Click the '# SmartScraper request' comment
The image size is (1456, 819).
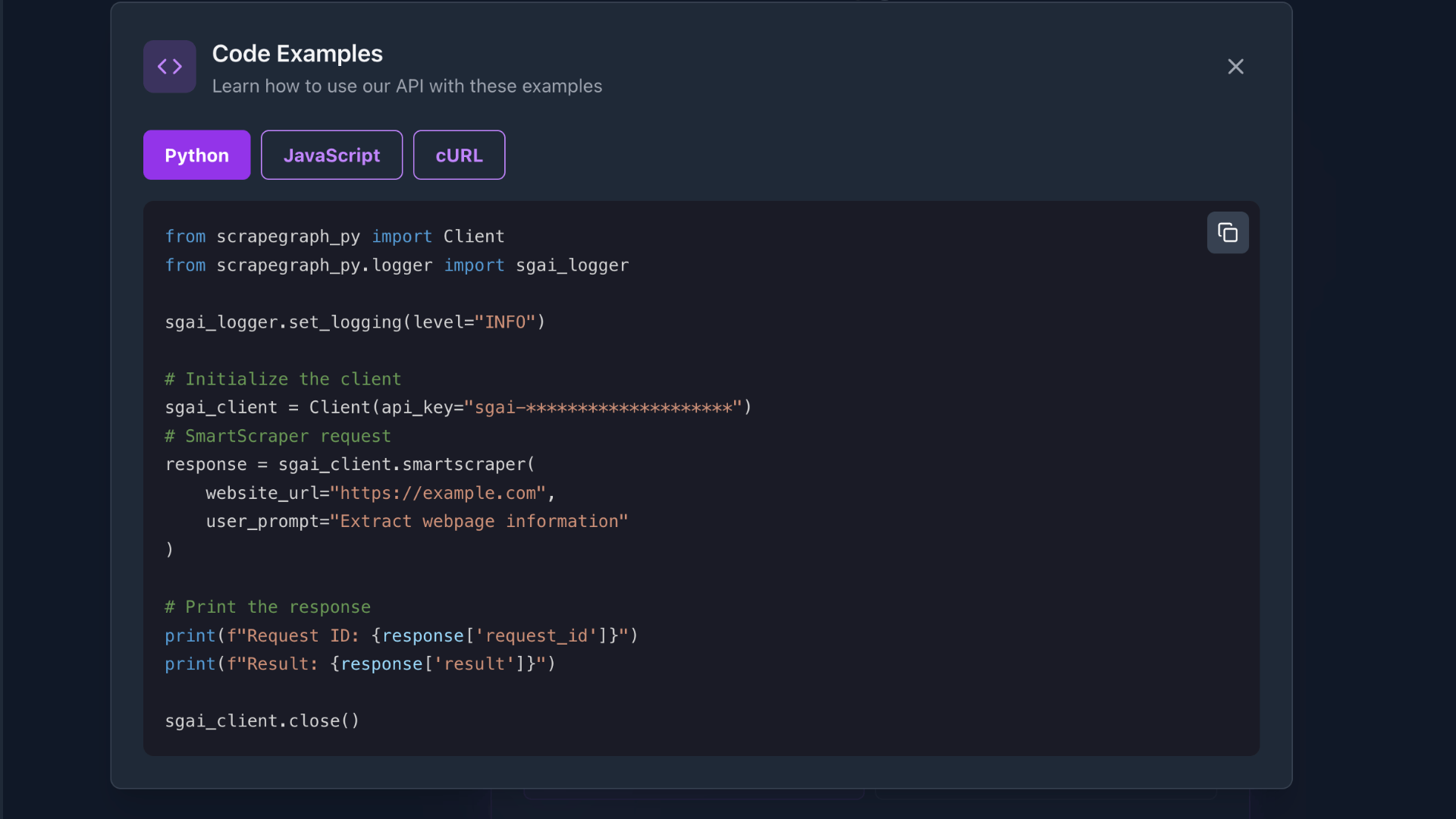[278, 436]
